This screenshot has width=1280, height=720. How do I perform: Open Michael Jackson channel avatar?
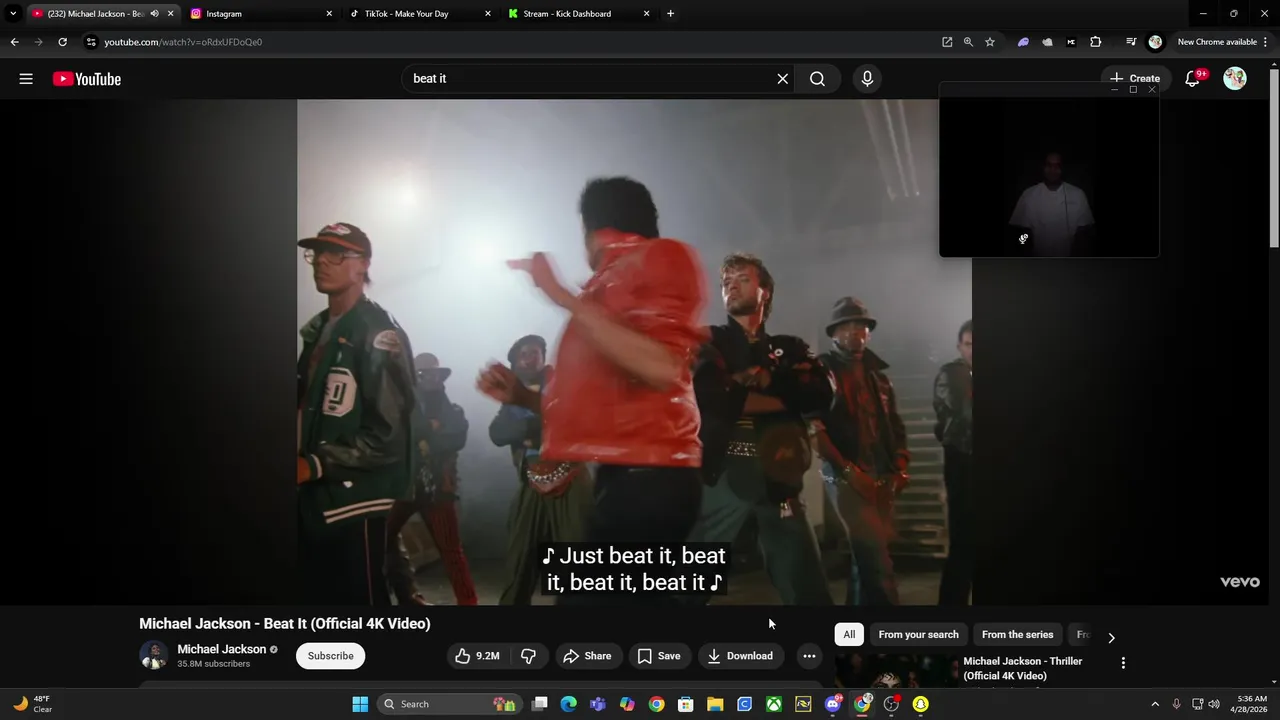(x=153, y=656)
